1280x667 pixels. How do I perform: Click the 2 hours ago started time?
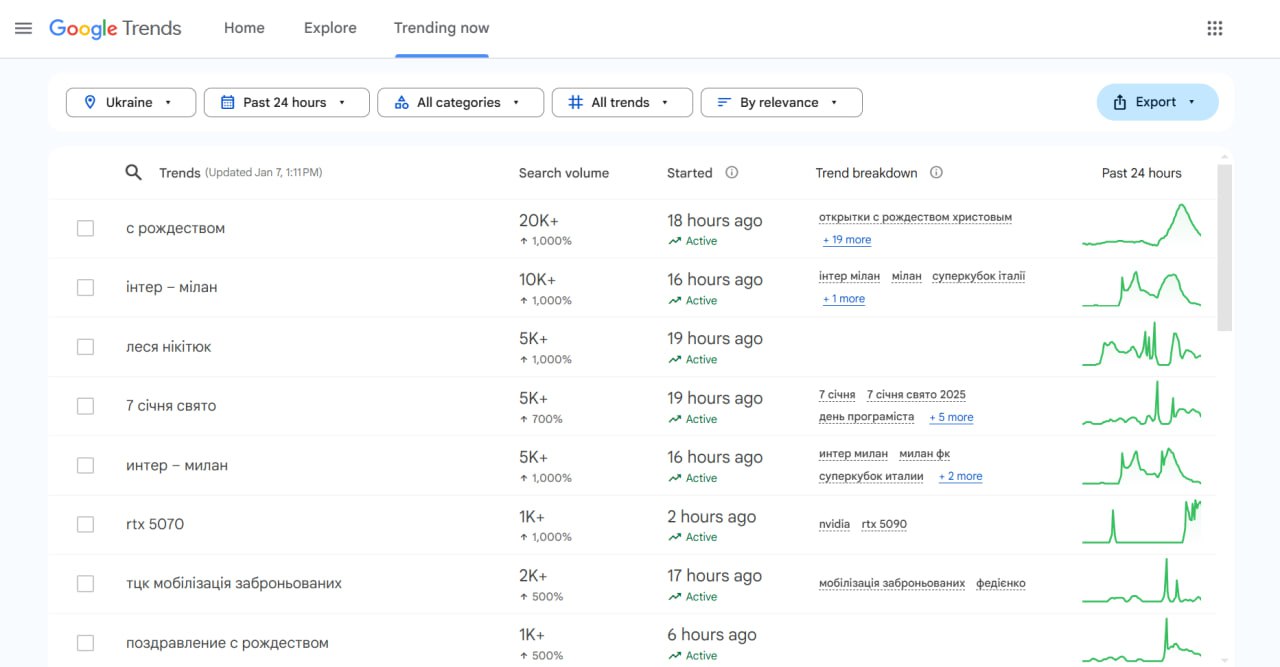[712, 517]
